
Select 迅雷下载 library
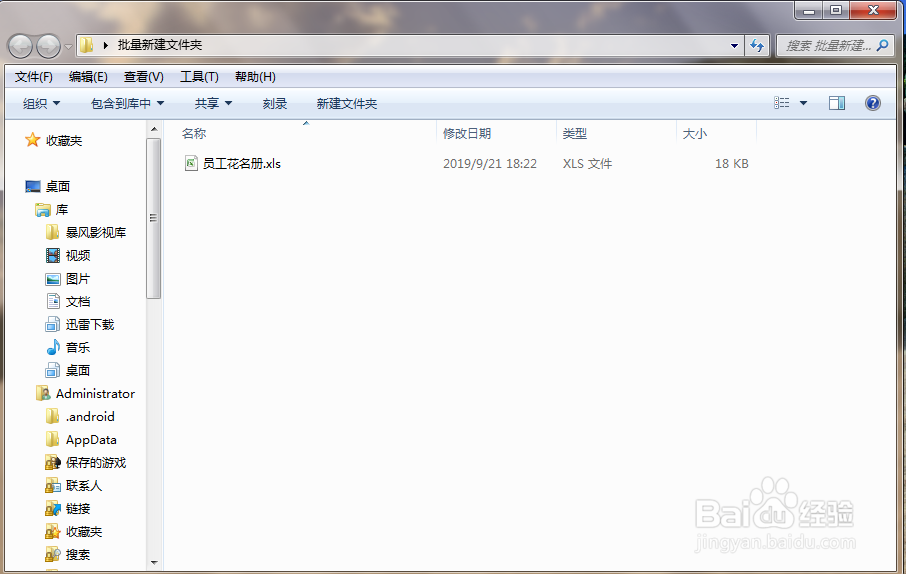tap(80, 324)
